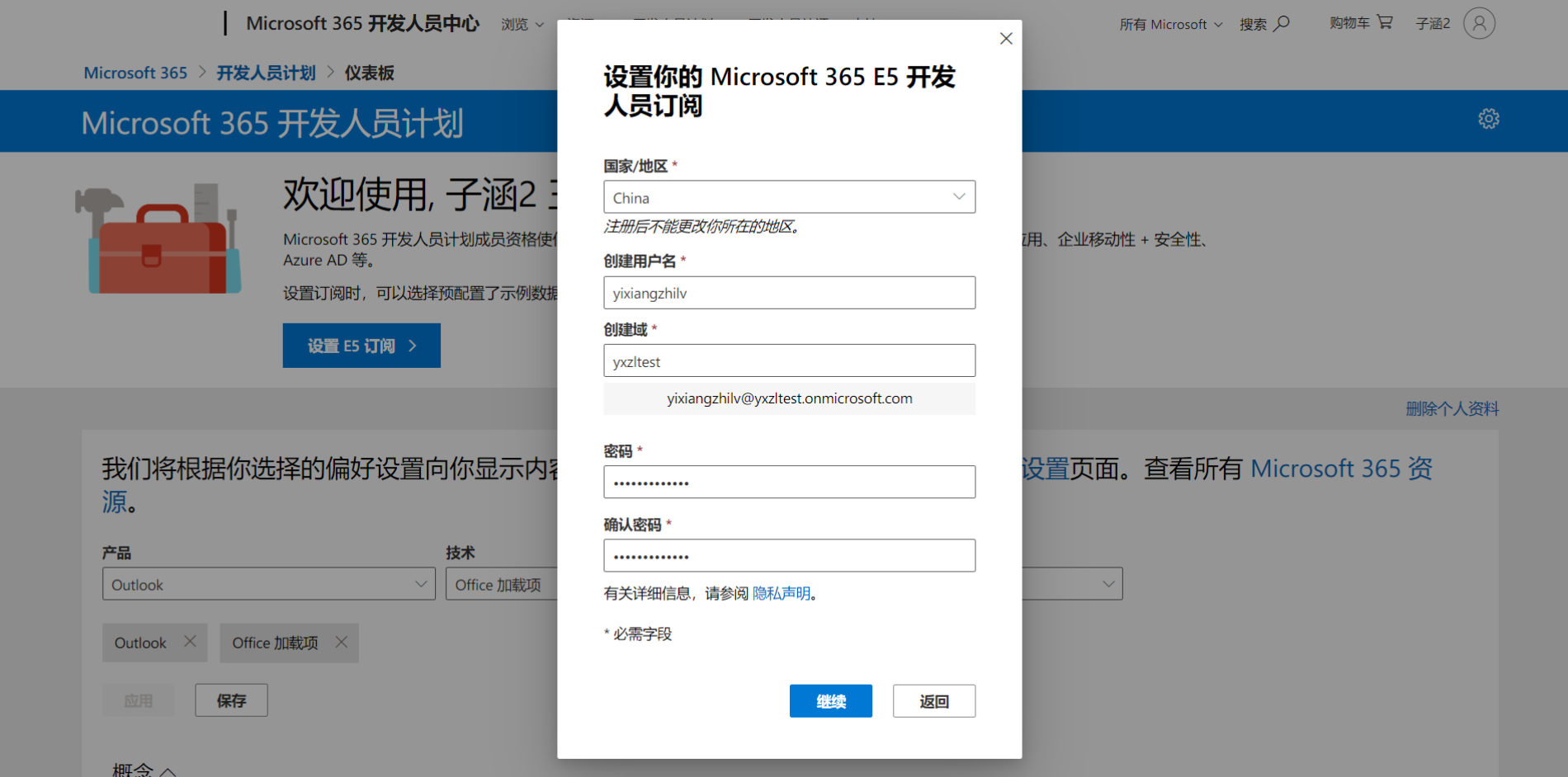Click the 返回 button
Viewport: 1568px width, 777px height.
934,701
